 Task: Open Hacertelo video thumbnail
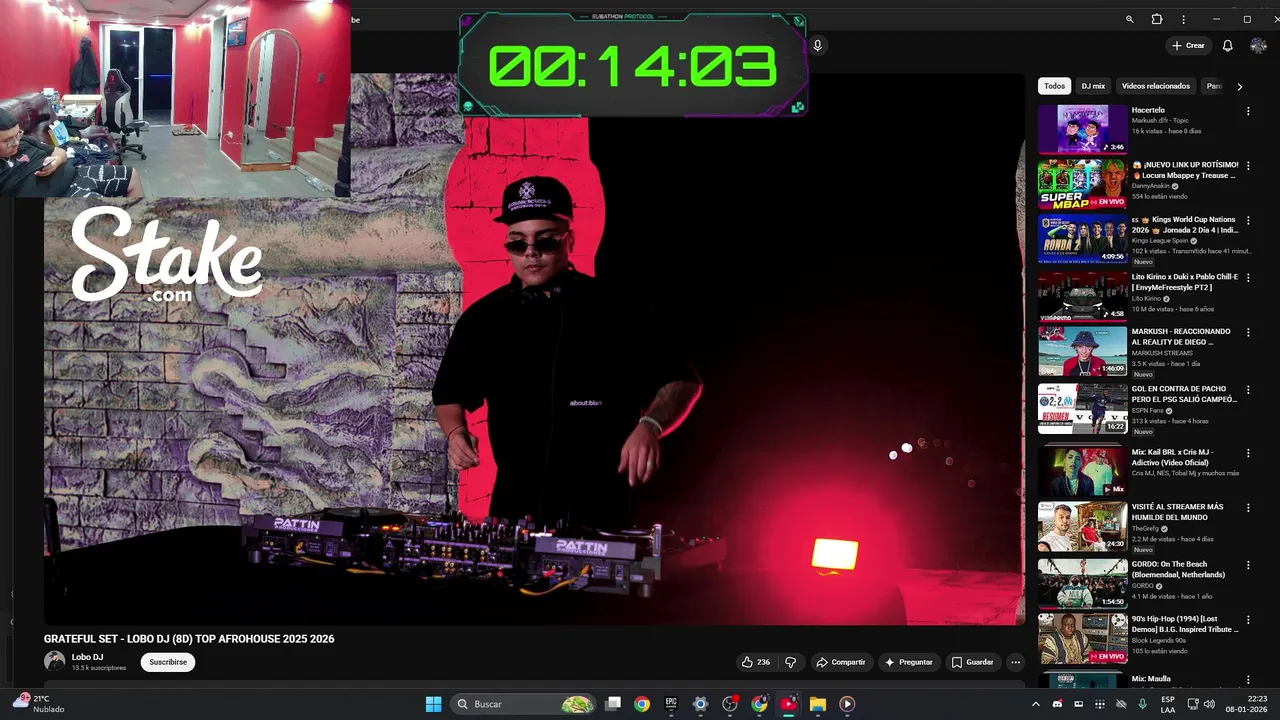point(1082,129)
